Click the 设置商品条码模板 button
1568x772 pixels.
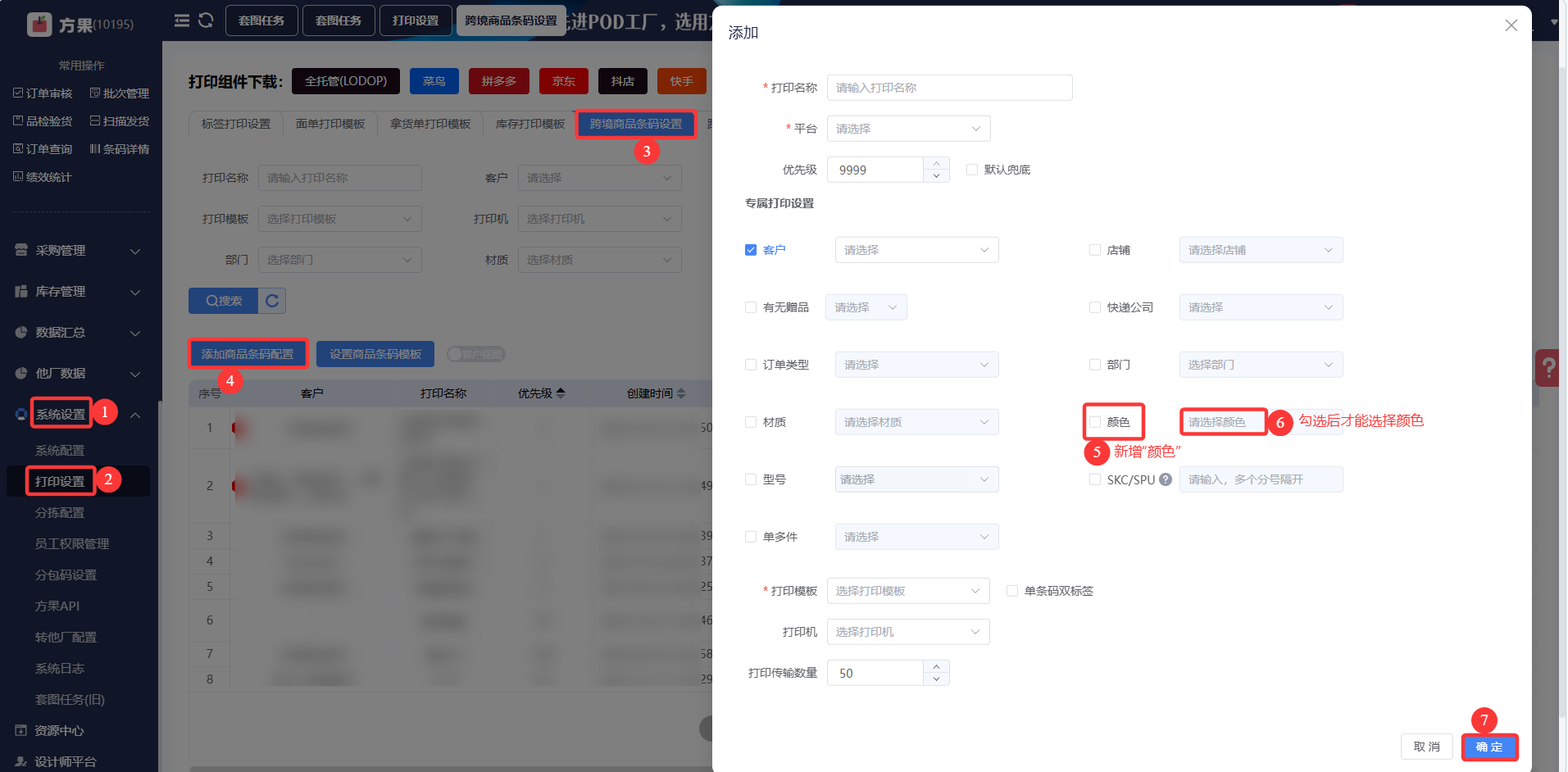point(375,354)
